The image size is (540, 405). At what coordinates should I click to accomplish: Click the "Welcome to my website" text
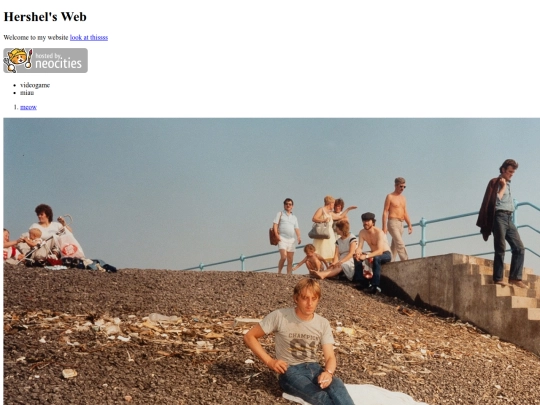(36, 38)
